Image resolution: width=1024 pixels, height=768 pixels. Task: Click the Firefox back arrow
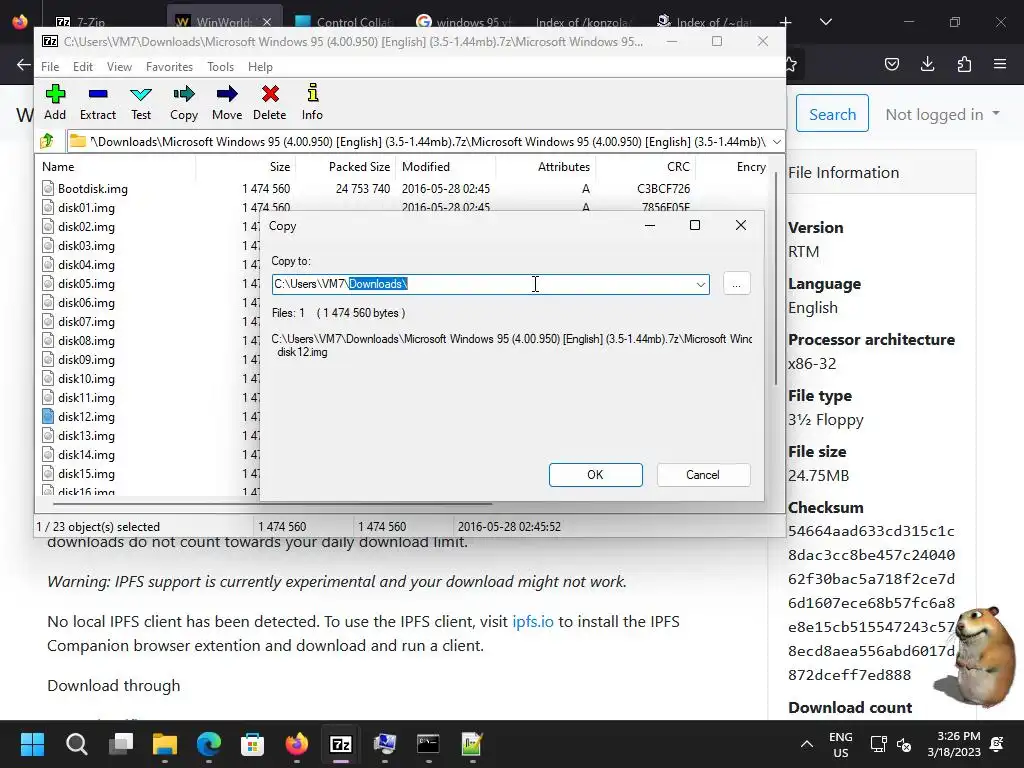click(x=24, y=64)
